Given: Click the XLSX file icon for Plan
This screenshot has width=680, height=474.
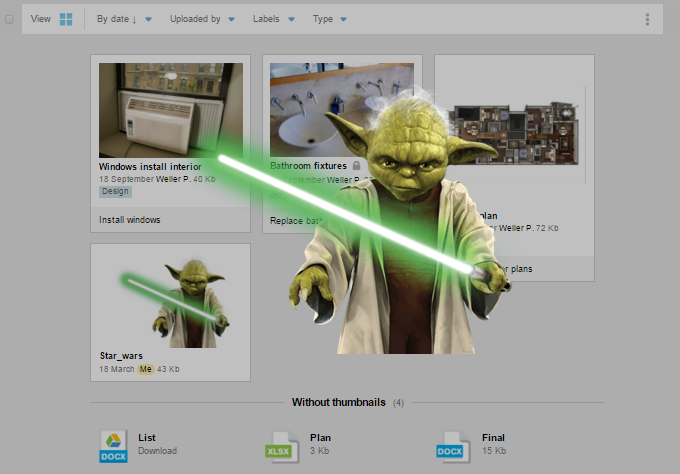Looking at the screenshot, I should (282, 447).
